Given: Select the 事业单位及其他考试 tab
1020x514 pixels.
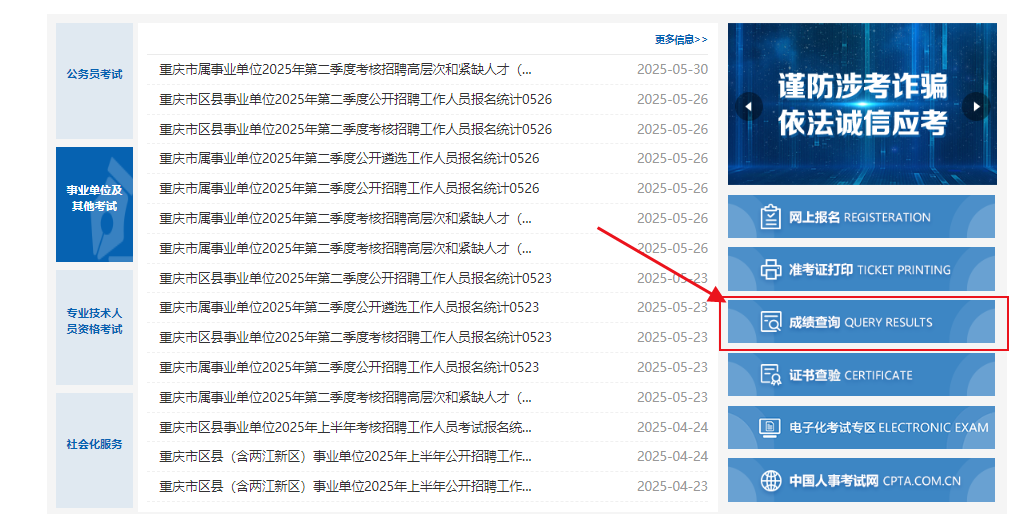Looking at the screenshot, I should click(94, 198).
